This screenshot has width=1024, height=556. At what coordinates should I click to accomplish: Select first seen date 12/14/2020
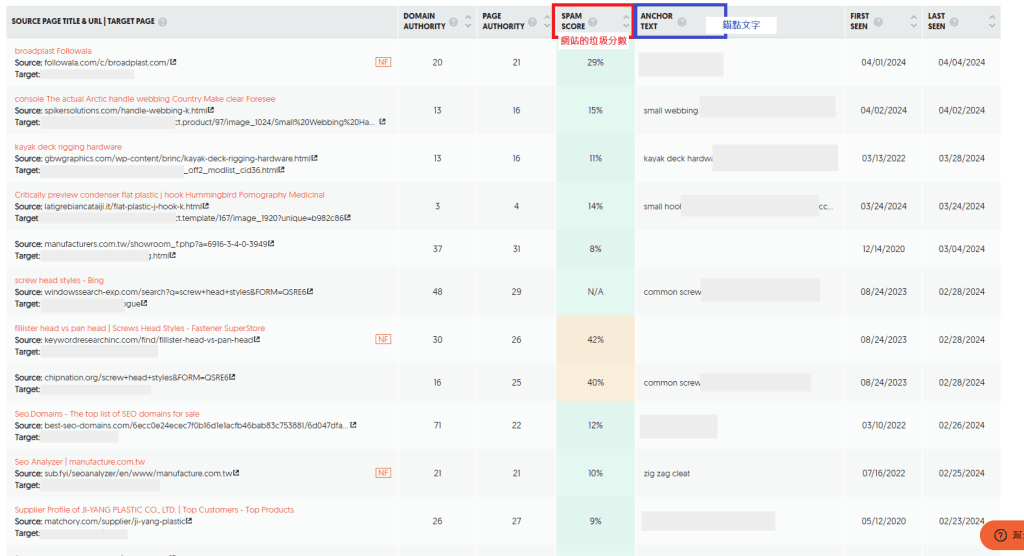(x=884, y=249)
